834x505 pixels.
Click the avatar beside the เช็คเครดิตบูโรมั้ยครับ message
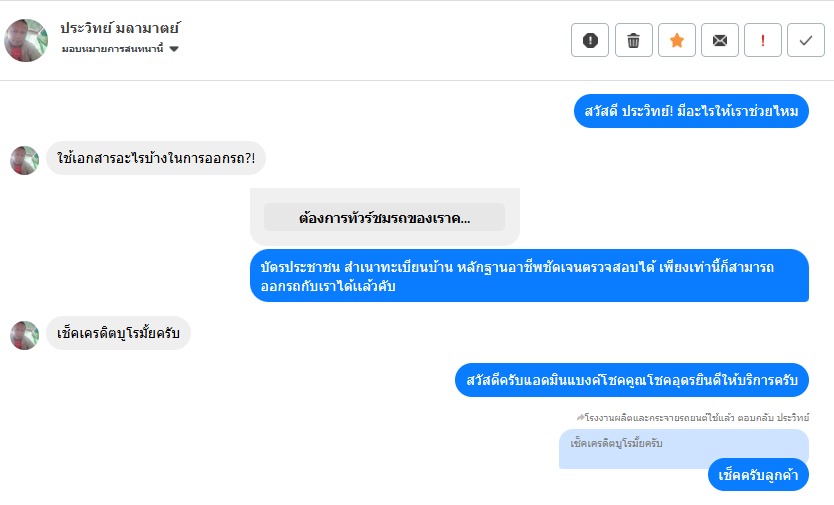(x=24, y=334)
